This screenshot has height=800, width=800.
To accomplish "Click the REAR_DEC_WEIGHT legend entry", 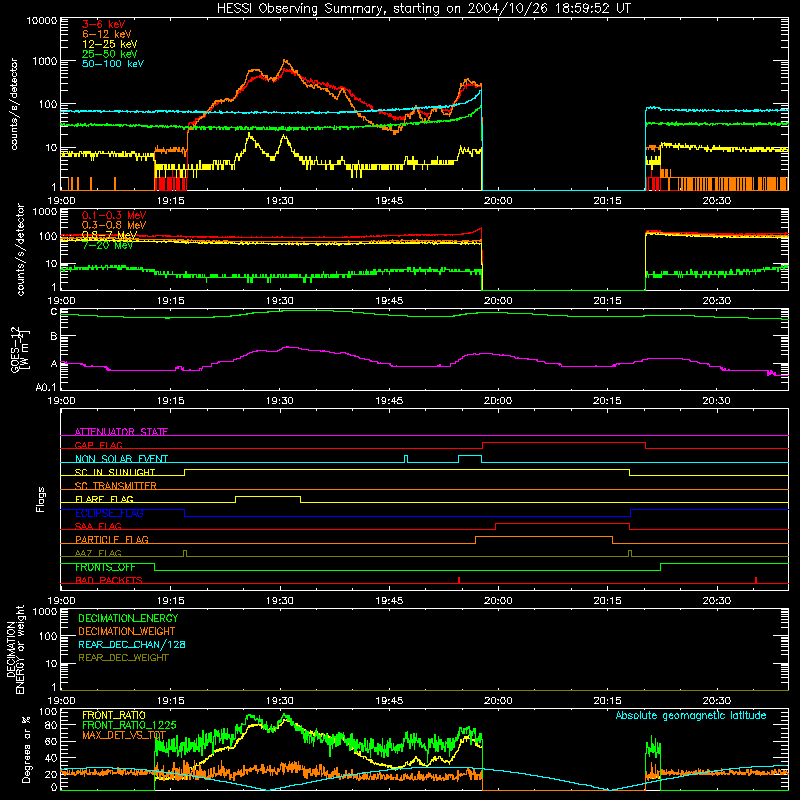I will coord(123,658).
